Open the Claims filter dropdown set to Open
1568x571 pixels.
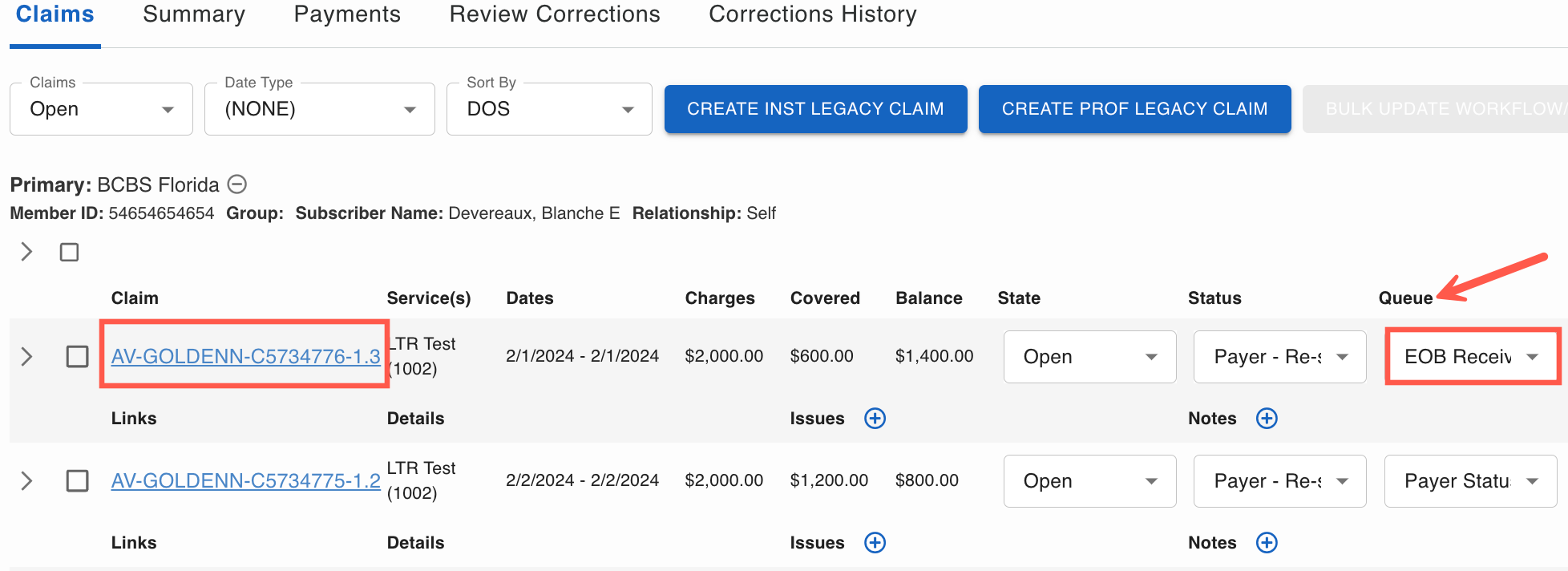pos(101,109)
